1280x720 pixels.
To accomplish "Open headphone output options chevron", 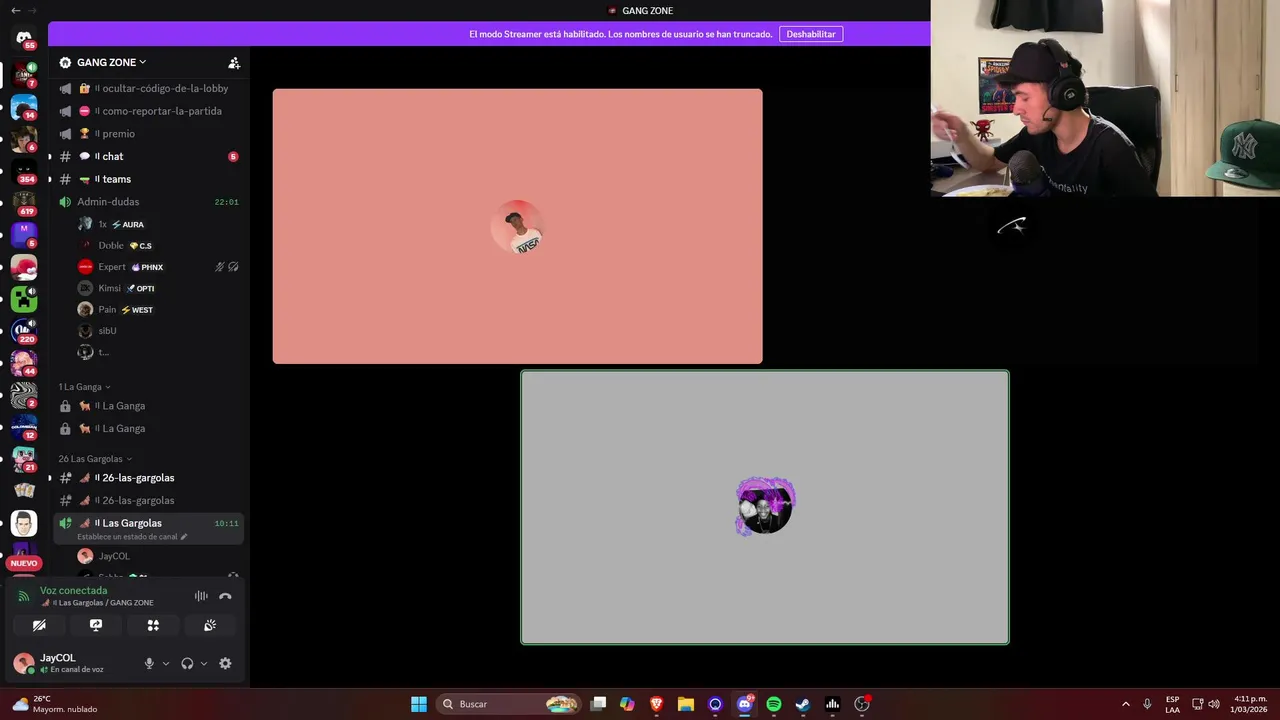I will click(204, 663).
